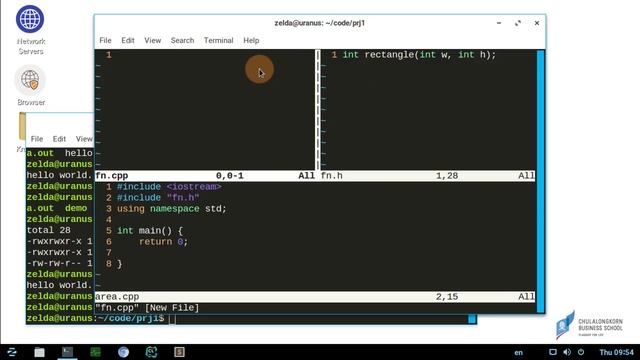Click the 'int main() {' line
This screenshot has height=360, width=640.
pyautogui.click(x=150, y=231)
